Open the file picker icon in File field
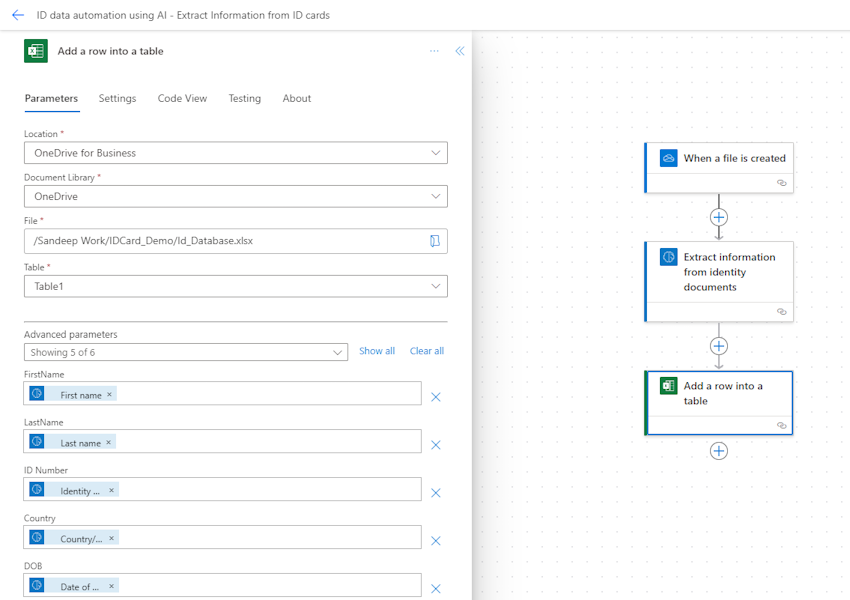This screenshot has width=850, height=600. 435,241
